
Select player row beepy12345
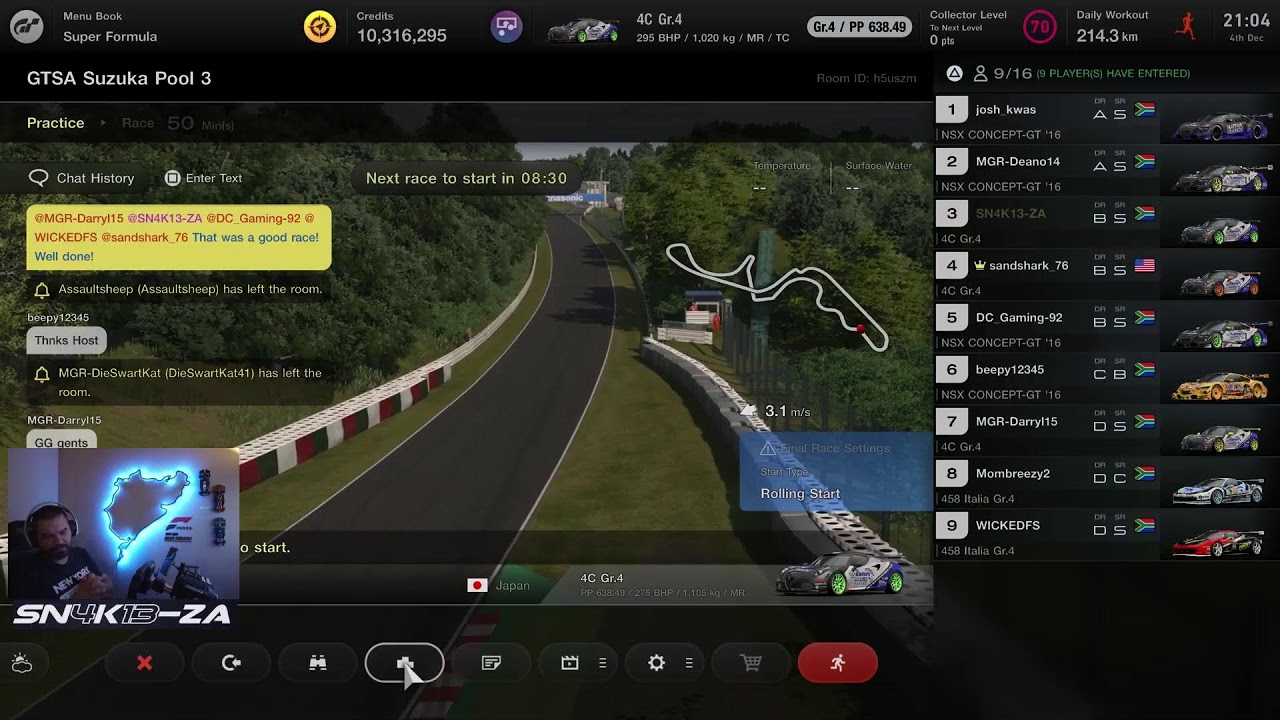point(1107,379)
